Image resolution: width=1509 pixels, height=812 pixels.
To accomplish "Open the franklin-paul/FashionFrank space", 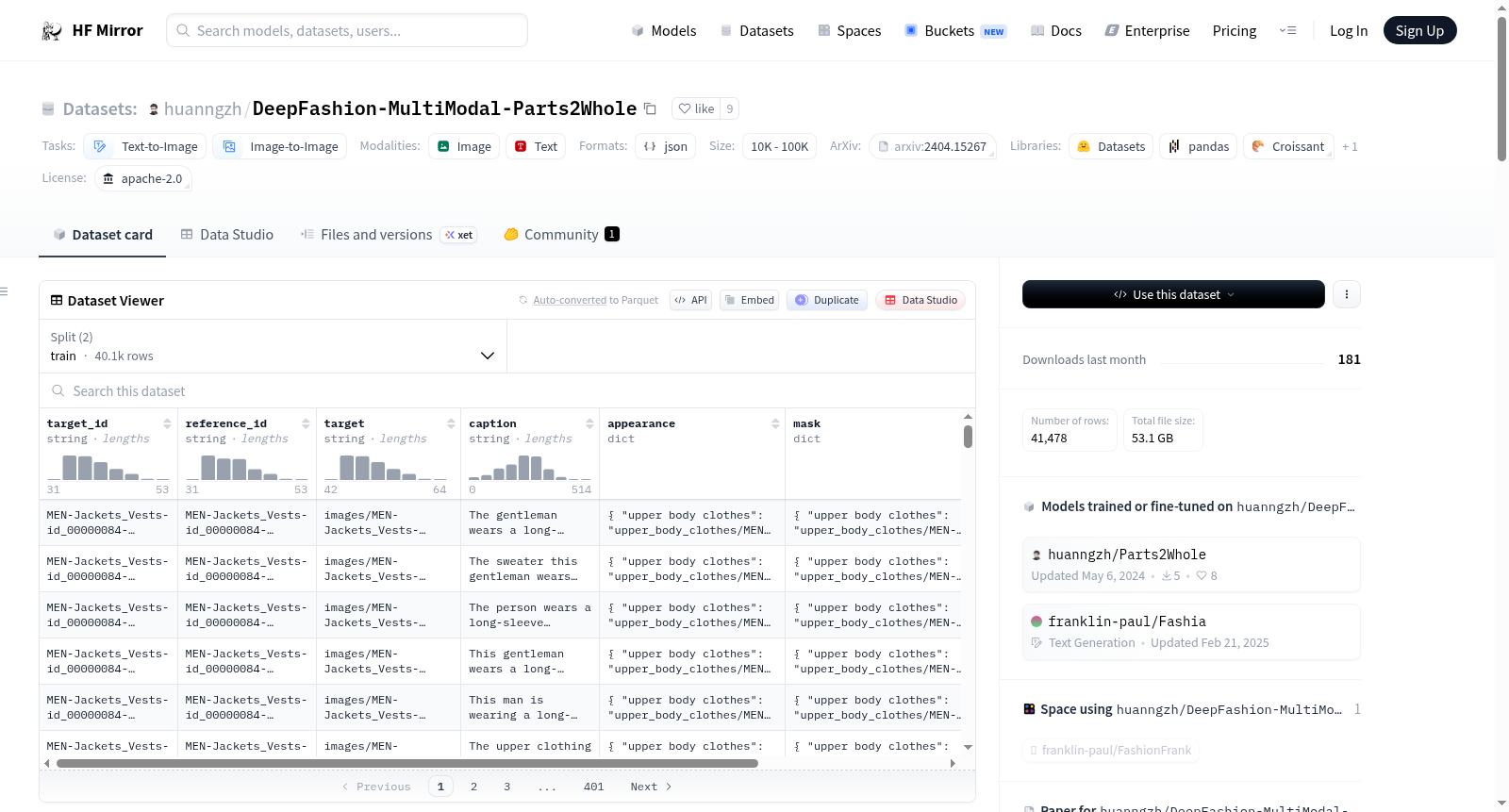I will pyautogui.click(x=1111, y=751).
